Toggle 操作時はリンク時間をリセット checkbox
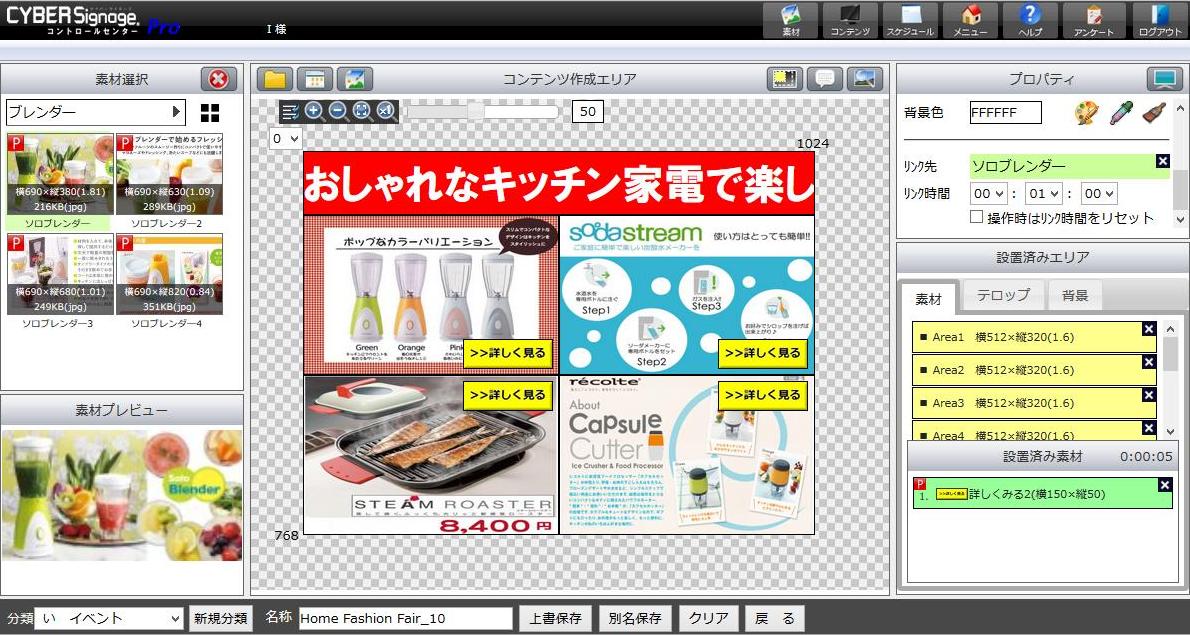This screenshot has width=1190, height=635. coord(978,217)
